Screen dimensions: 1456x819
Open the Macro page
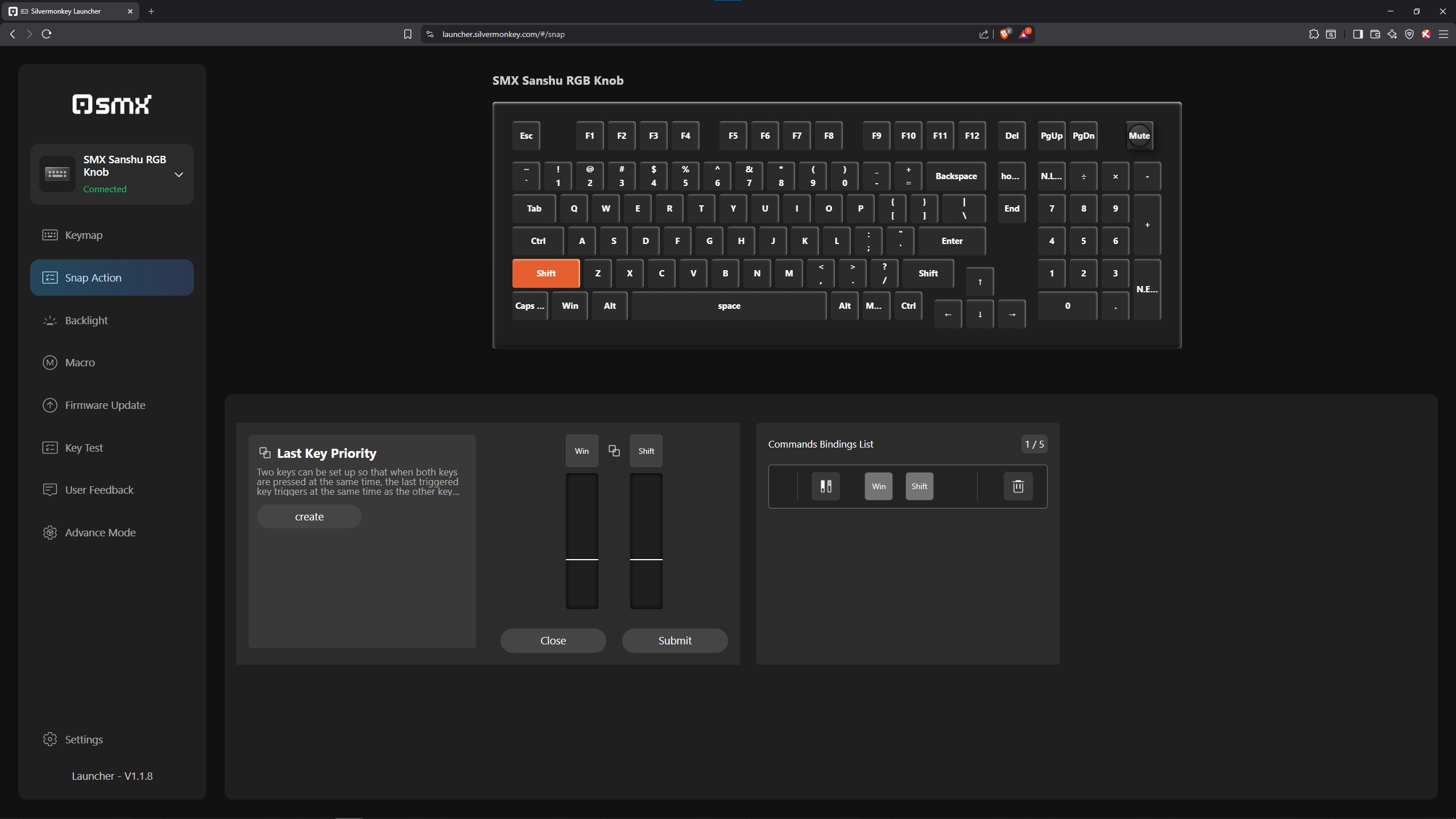coord(80,362)
